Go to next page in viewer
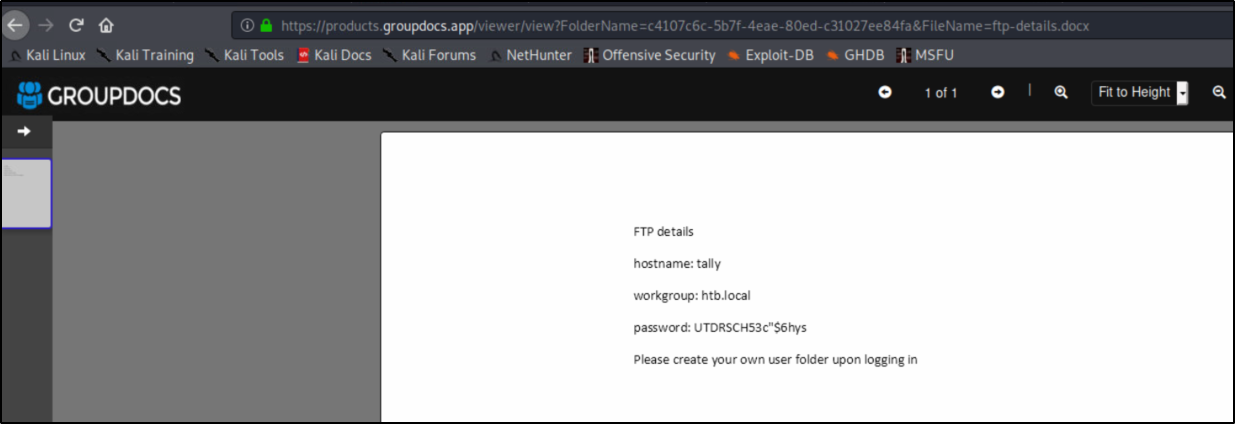 [997, 92]
